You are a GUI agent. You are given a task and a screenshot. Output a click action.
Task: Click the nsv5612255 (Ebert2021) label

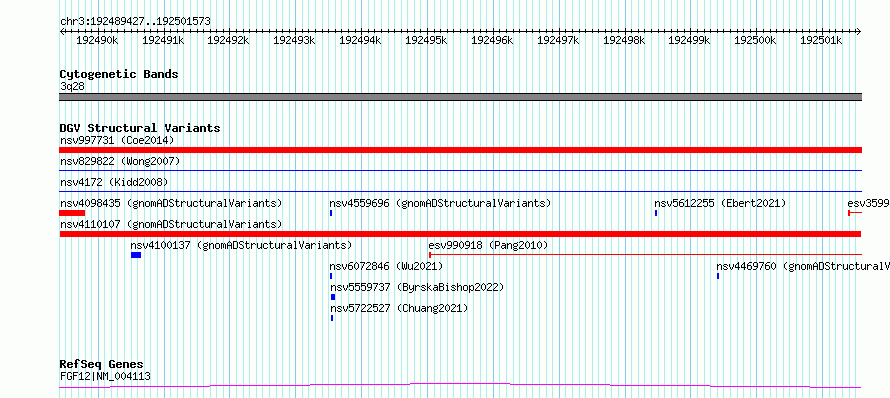point(720,203)
